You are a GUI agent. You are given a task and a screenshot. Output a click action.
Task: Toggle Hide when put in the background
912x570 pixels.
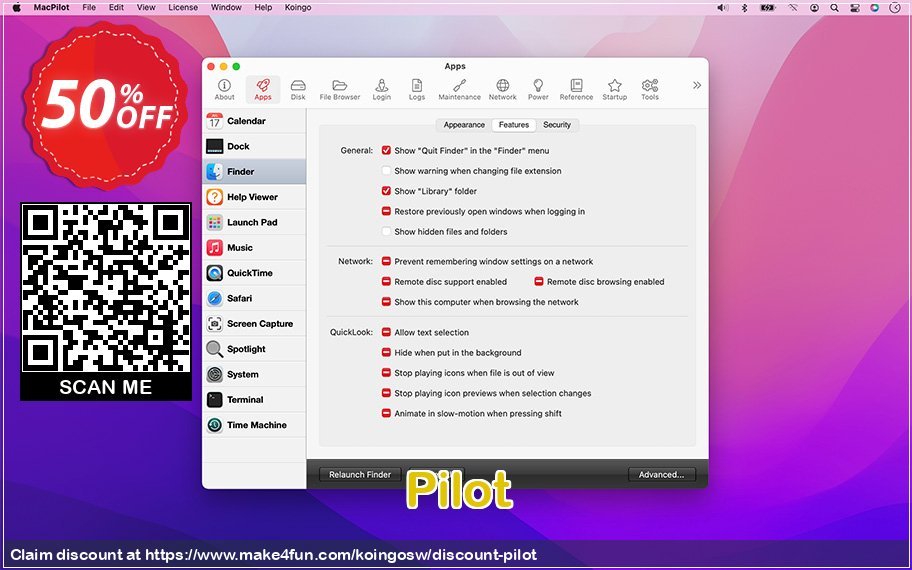point(386,352)
